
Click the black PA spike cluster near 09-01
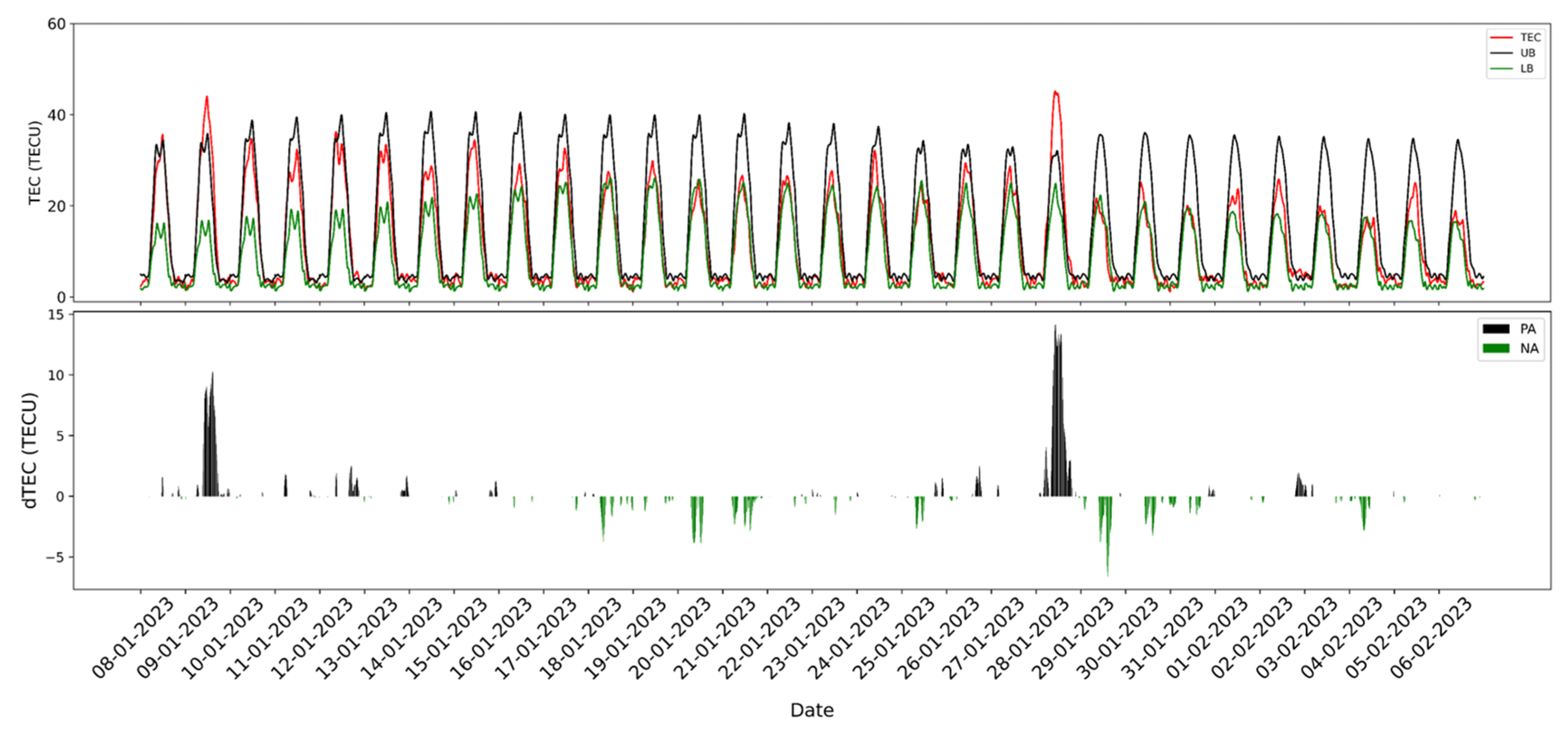pos(210,444)
